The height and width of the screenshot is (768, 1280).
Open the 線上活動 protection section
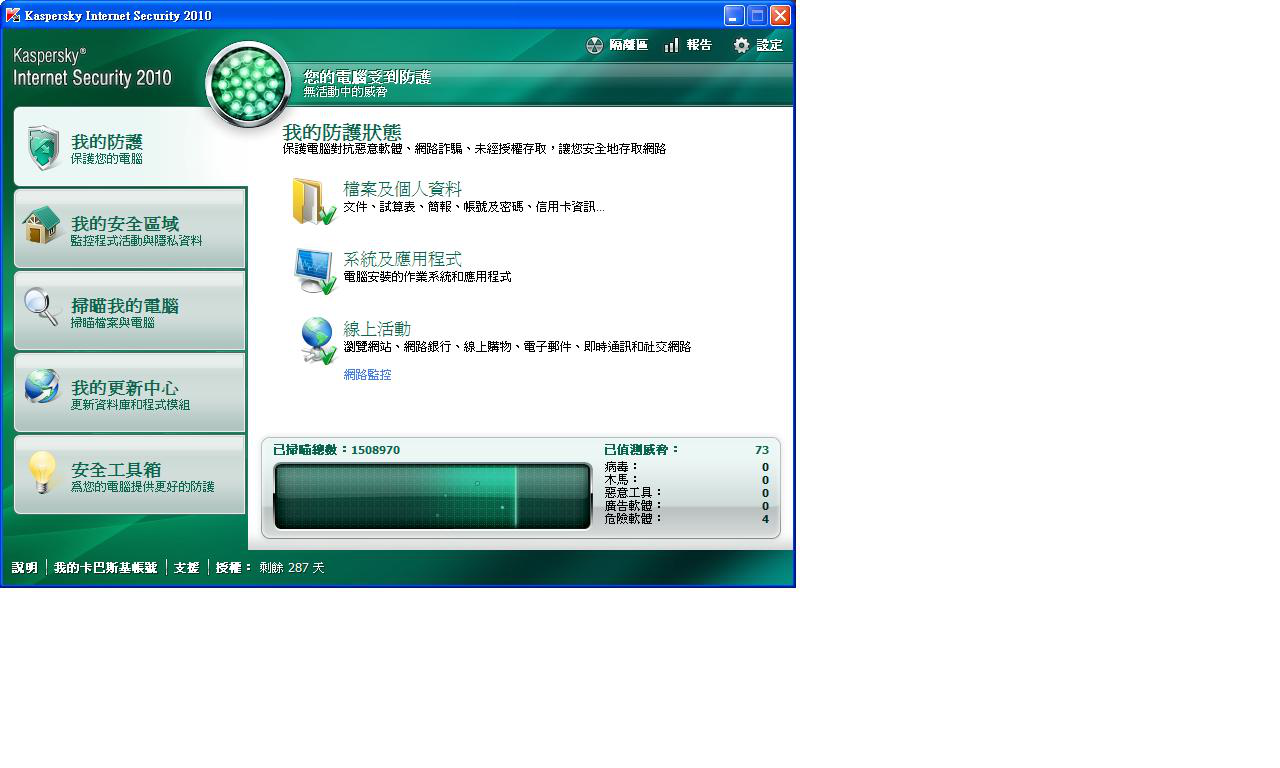(x=377, y=329)
